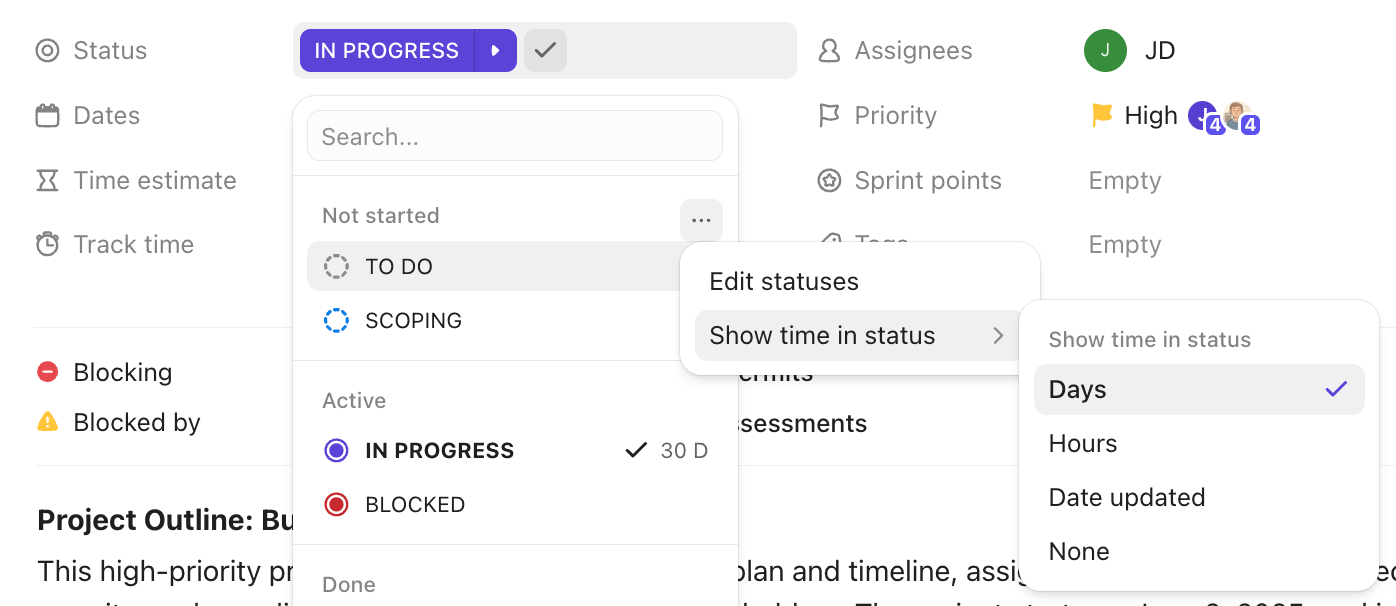Click the Assignees person icon

click(x=828, y=50)
